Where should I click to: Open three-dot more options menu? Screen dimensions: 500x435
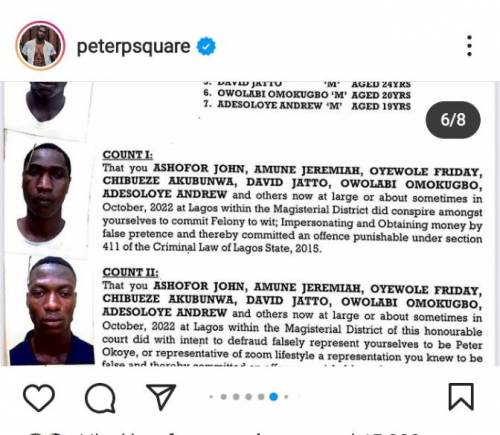pyautogui.click(x=469, y=46)
